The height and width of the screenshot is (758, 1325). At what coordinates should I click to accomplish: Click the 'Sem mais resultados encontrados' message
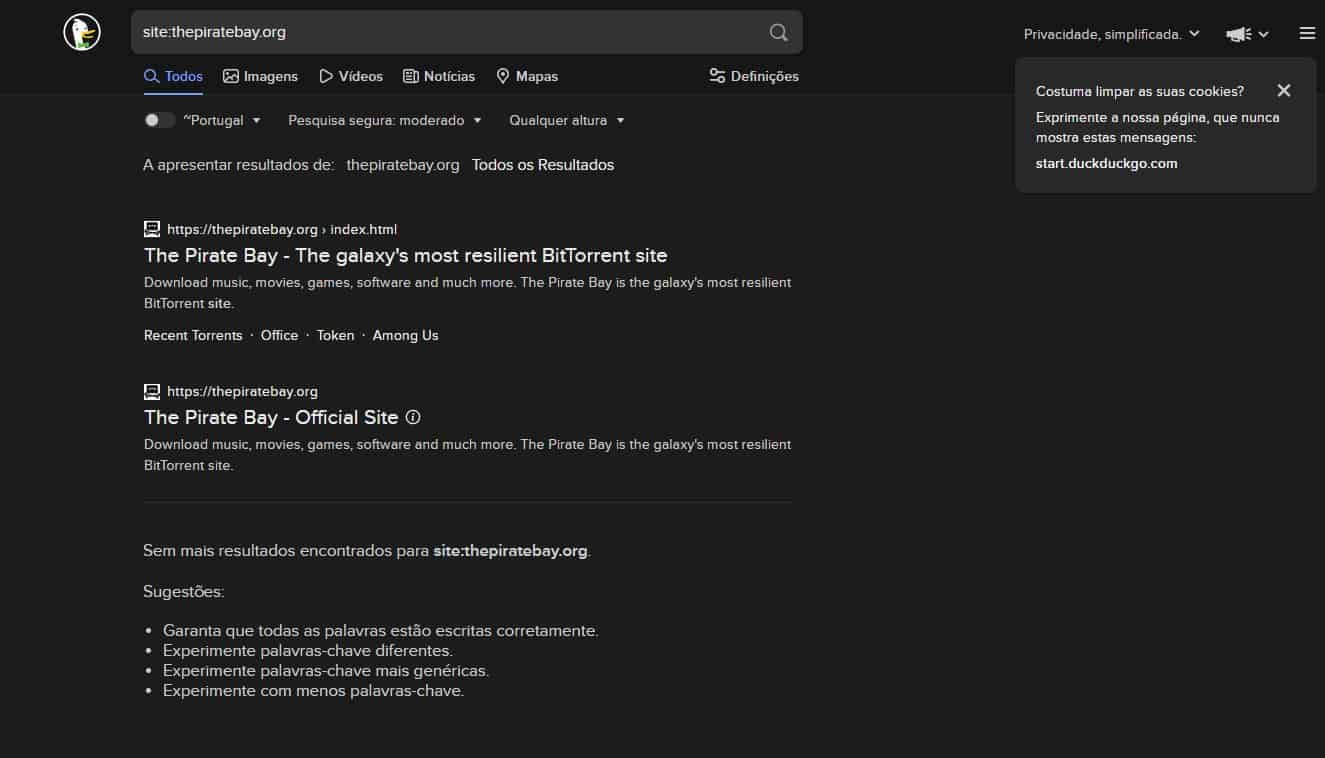pyautogui.click(x=367, y=551)
